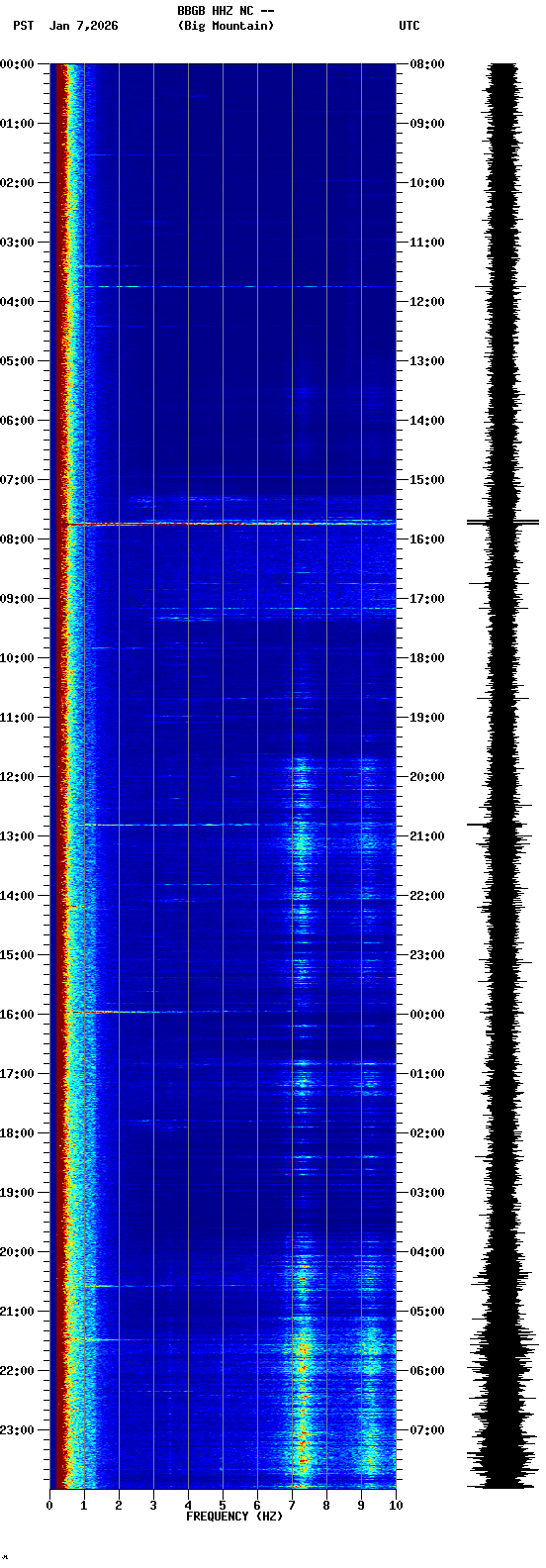Image resolution: width=546 pixels, height=1568 pixels.
Task: Click PST axis label "23:00"
Action: tap(17, 1430)
